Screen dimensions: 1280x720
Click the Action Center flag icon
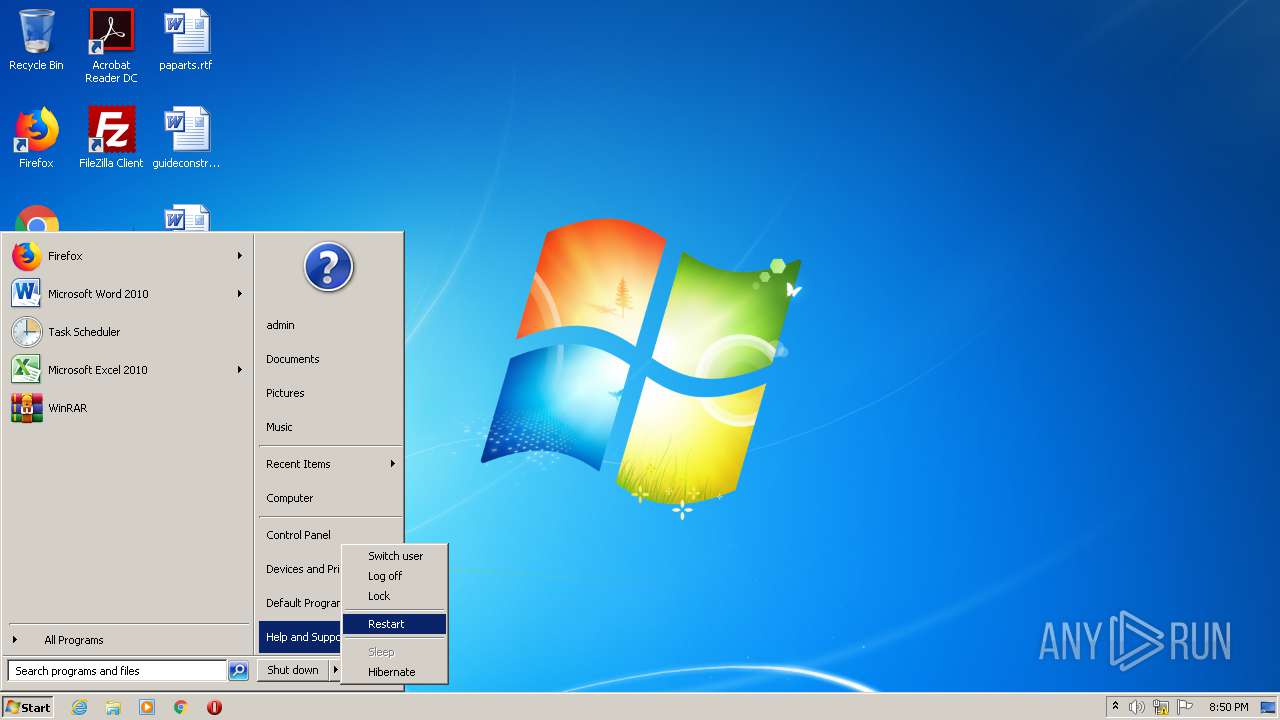(1185, 707)
